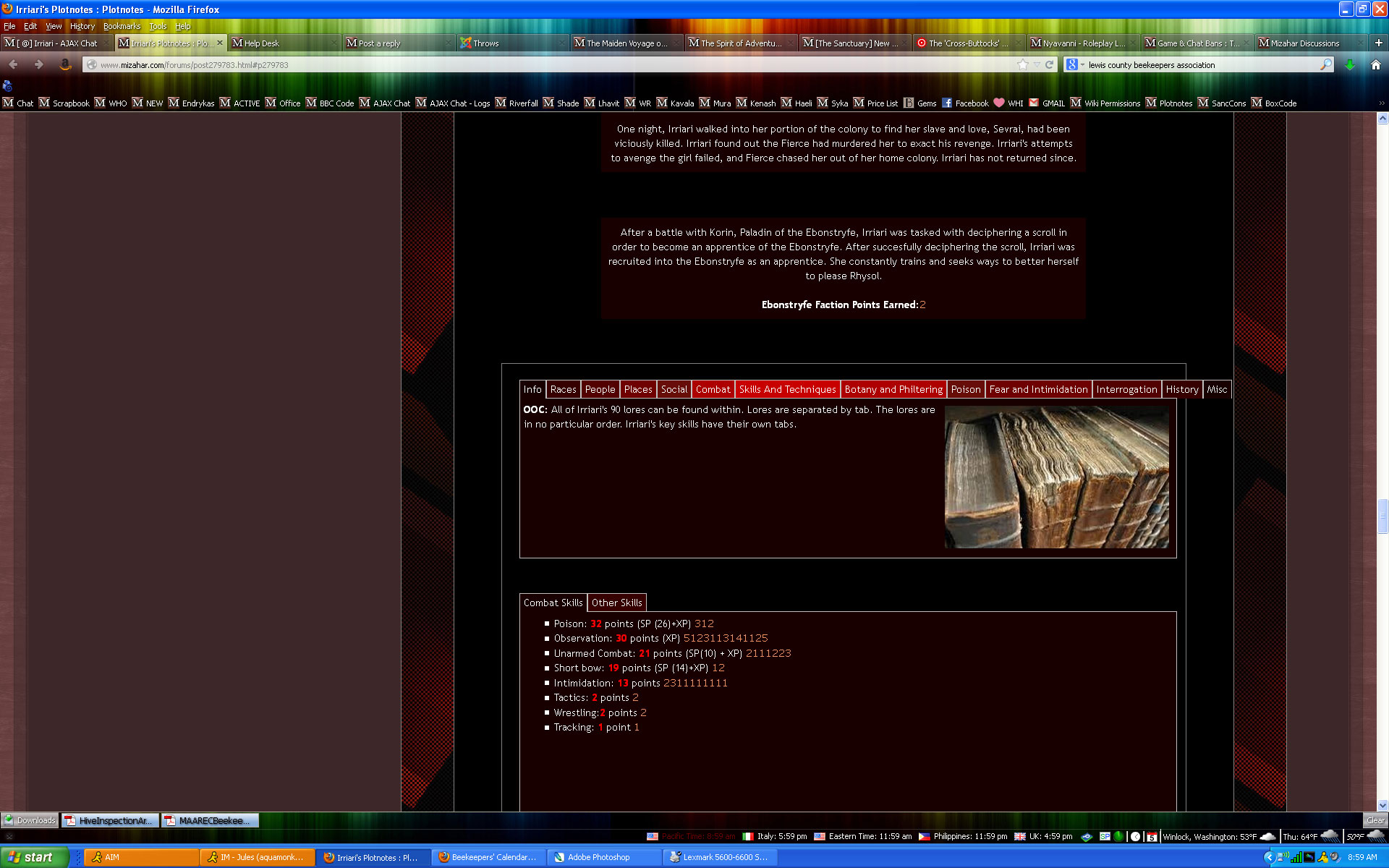Click Clear button in downloads bar

coord(1375,820)
